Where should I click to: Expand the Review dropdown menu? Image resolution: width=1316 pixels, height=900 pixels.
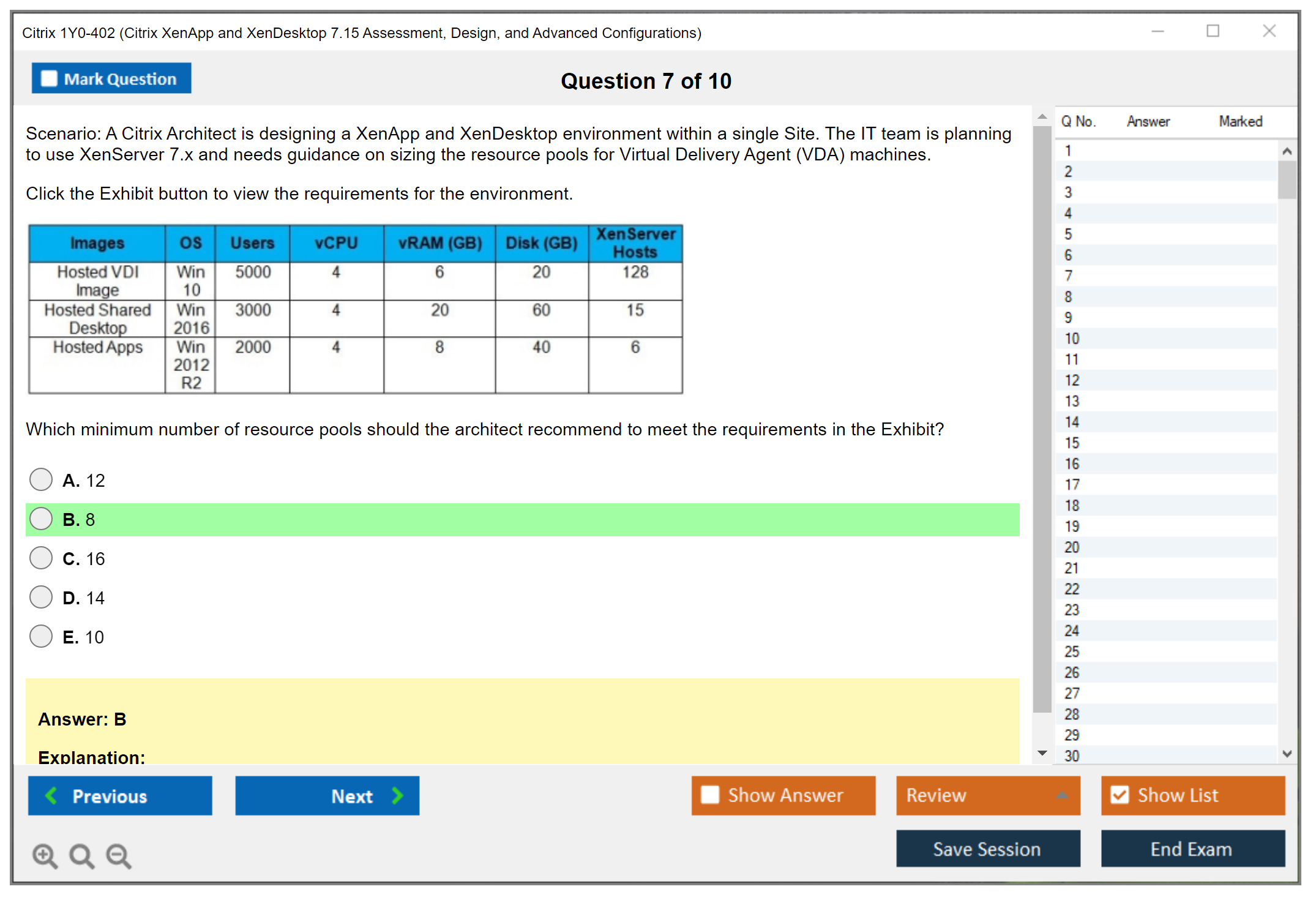pos(1062,795)
